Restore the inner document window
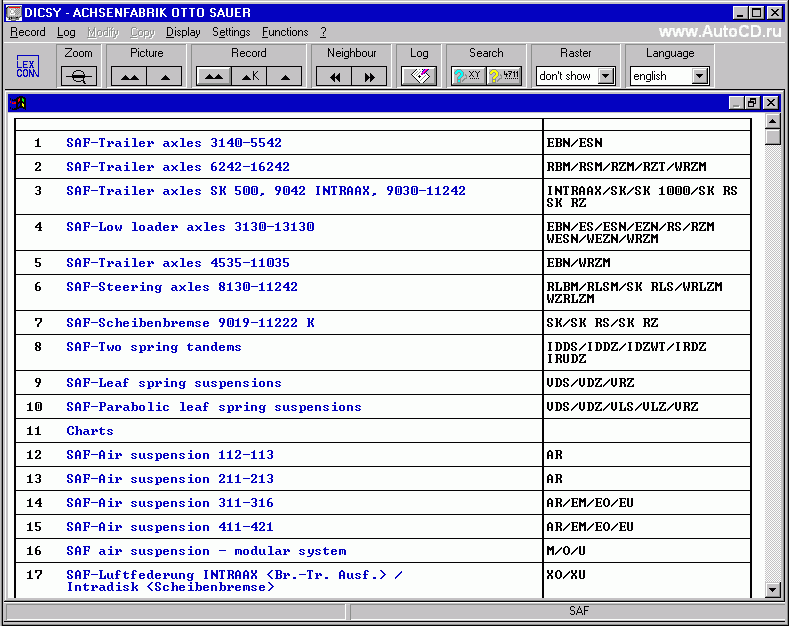This screenshot has height=626, width=789. click(752, 103)
